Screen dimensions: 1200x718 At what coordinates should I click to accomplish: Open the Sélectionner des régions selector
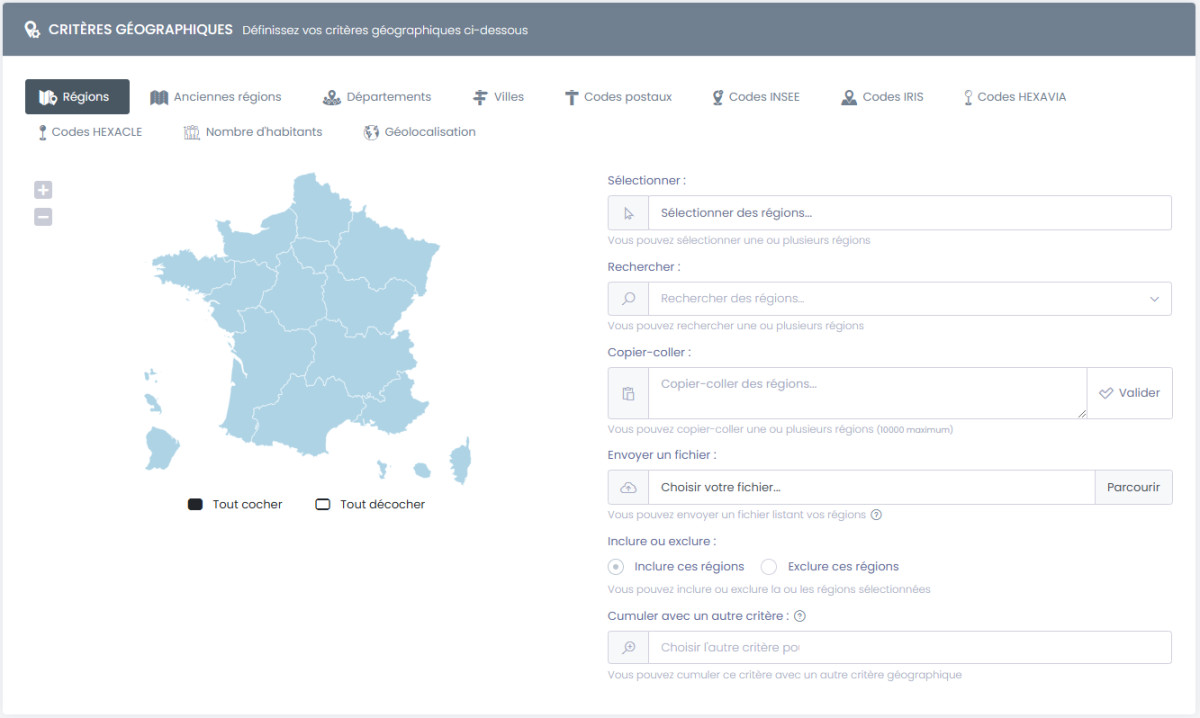pos(909,213)
